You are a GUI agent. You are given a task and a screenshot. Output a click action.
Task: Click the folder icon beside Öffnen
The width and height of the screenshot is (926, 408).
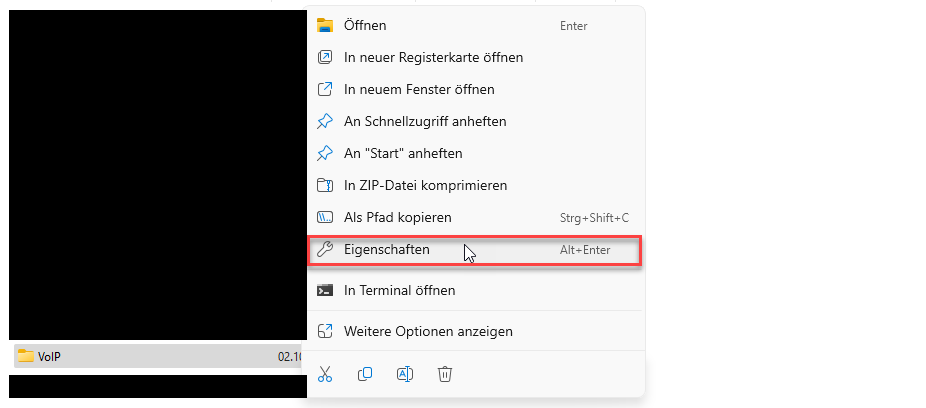pos(325,25)
